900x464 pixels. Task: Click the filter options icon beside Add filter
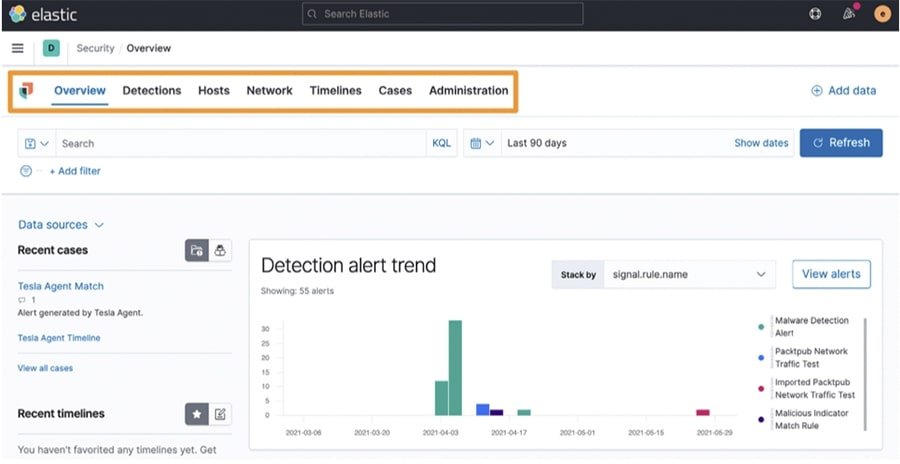(x=26, y=171)
